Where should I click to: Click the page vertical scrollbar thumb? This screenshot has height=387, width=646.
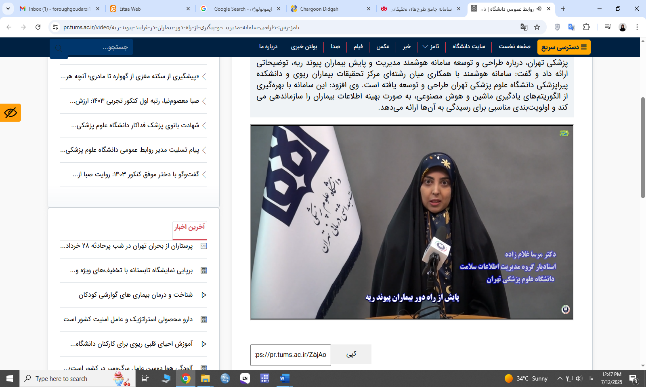[642, 148]
